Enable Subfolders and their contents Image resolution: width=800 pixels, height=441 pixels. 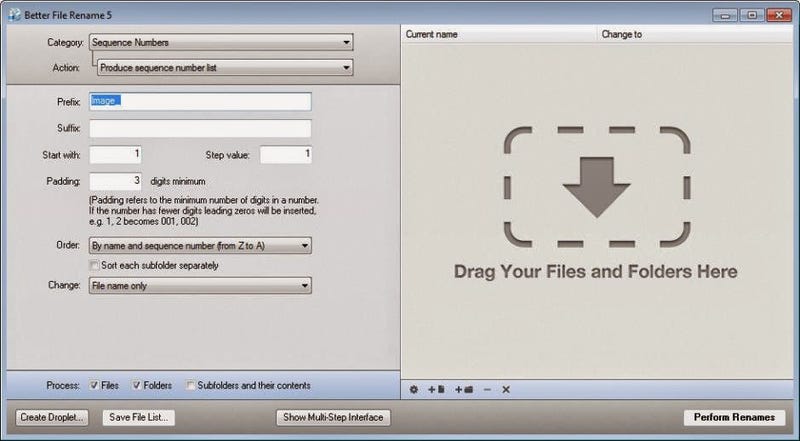[190, 385]
